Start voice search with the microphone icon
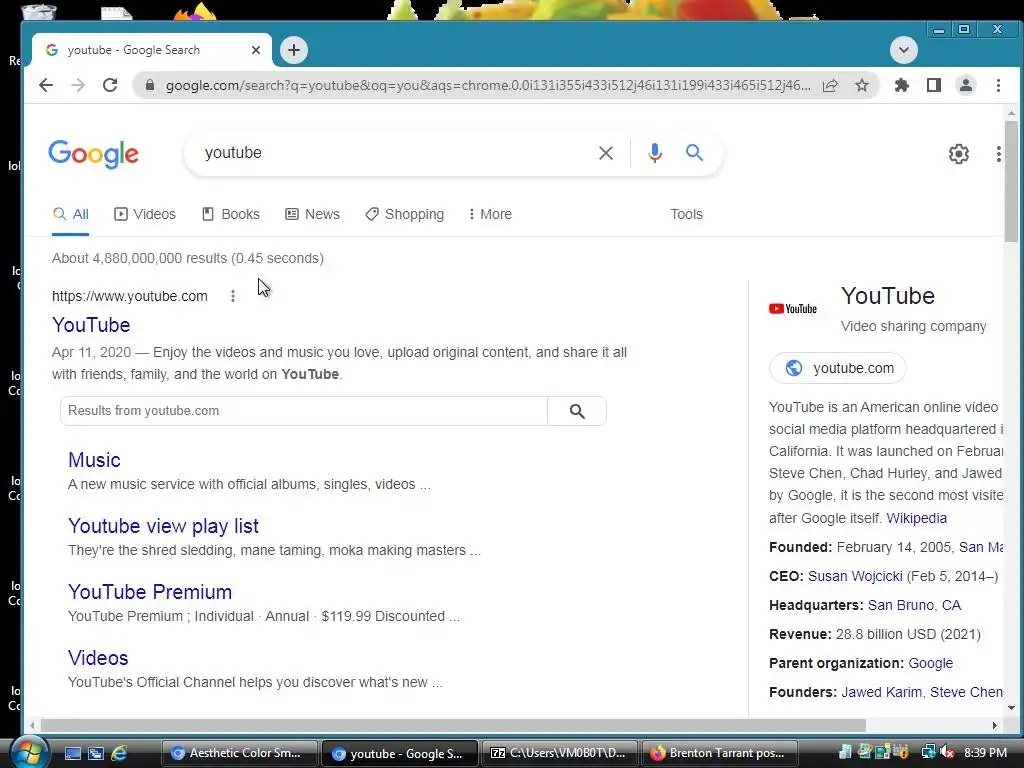The height and width of the screenshot is (768, 1024). coord(654,153)
